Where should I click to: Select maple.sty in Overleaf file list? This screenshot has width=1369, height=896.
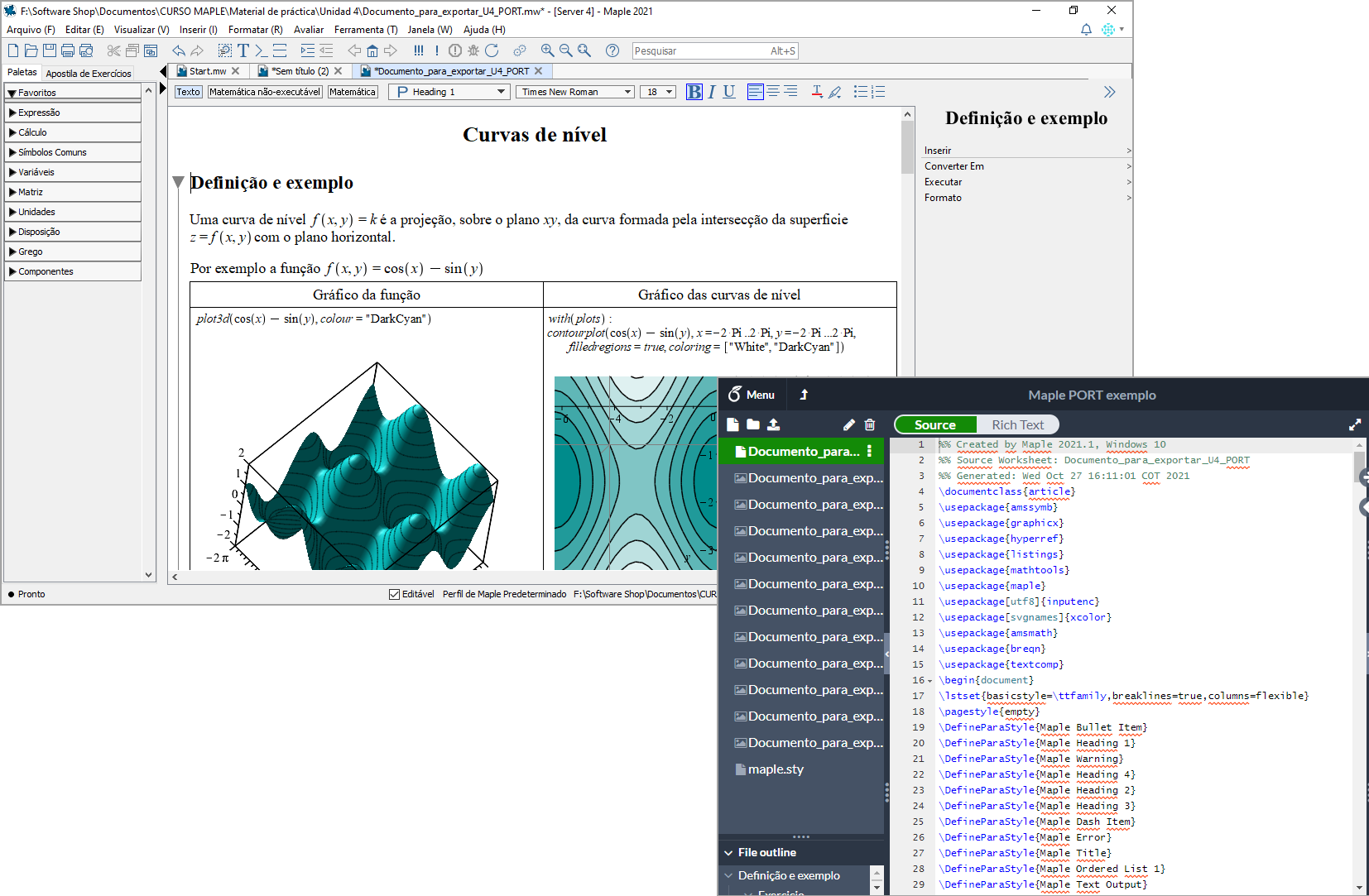coord(776,769)
